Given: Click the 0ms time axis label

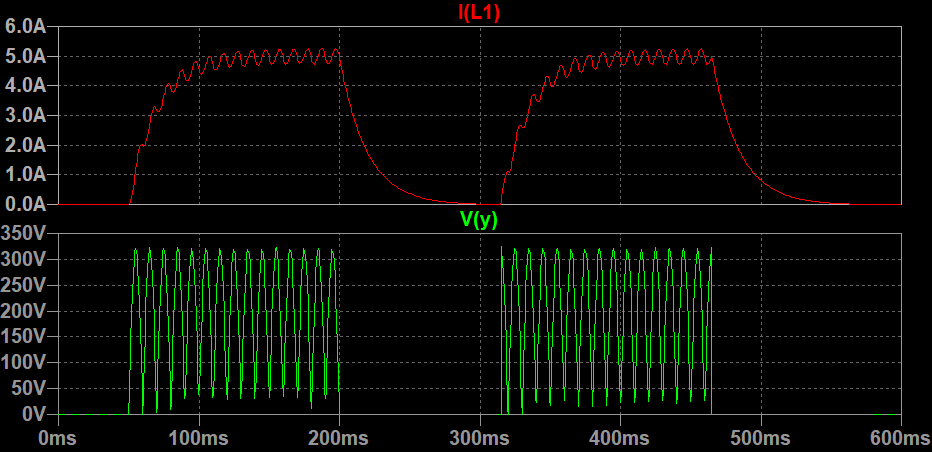Looking at the screenshot, I should tap(58, 439).
